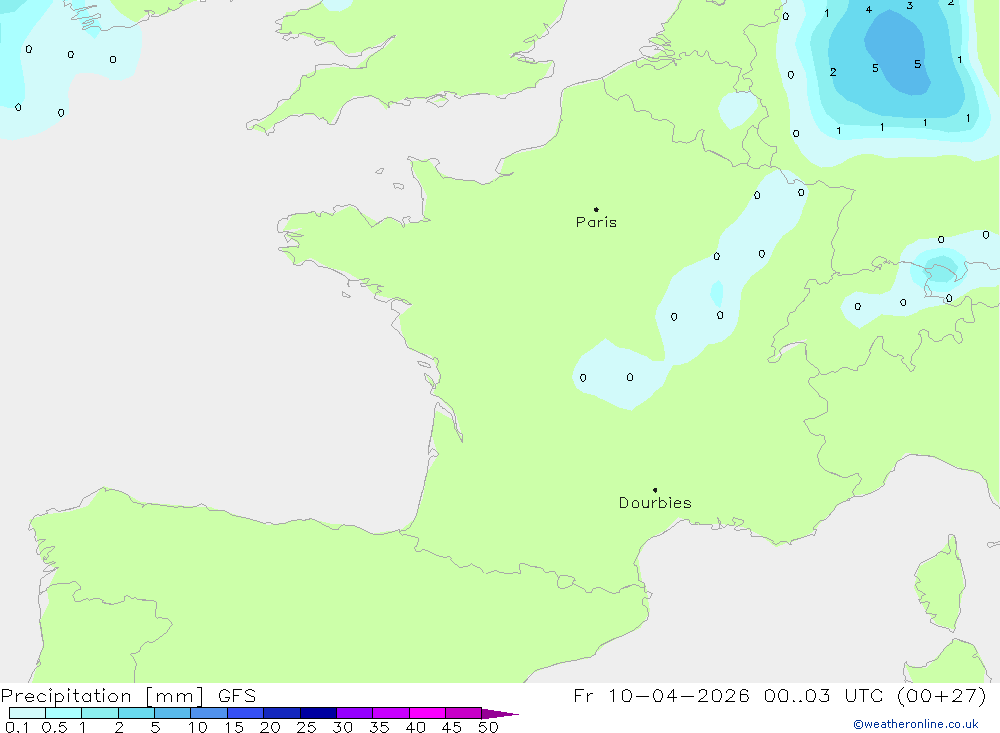Click the precipitation value 4 on the map

coord(869,9)
